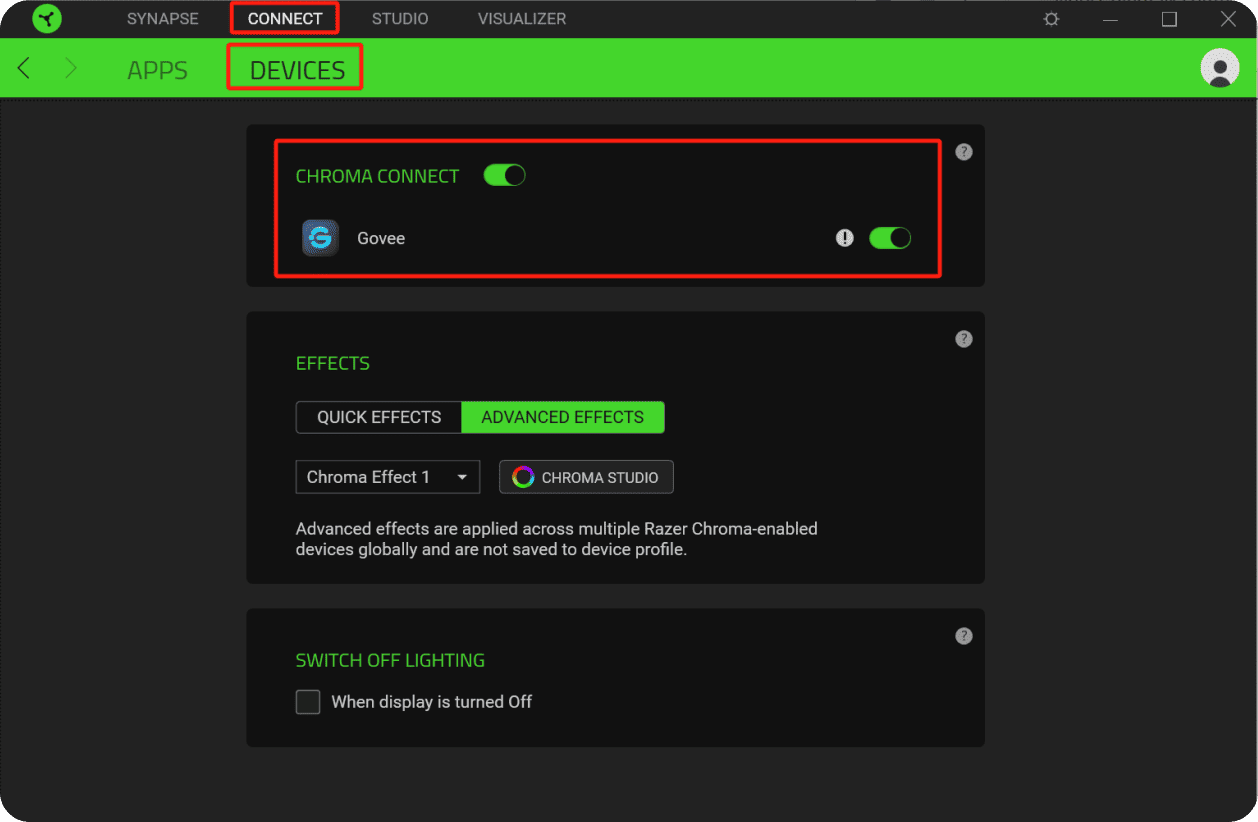Open the user profile avatar
The height and width of the screenshot is (822, 1258).
pos(1219,68)
